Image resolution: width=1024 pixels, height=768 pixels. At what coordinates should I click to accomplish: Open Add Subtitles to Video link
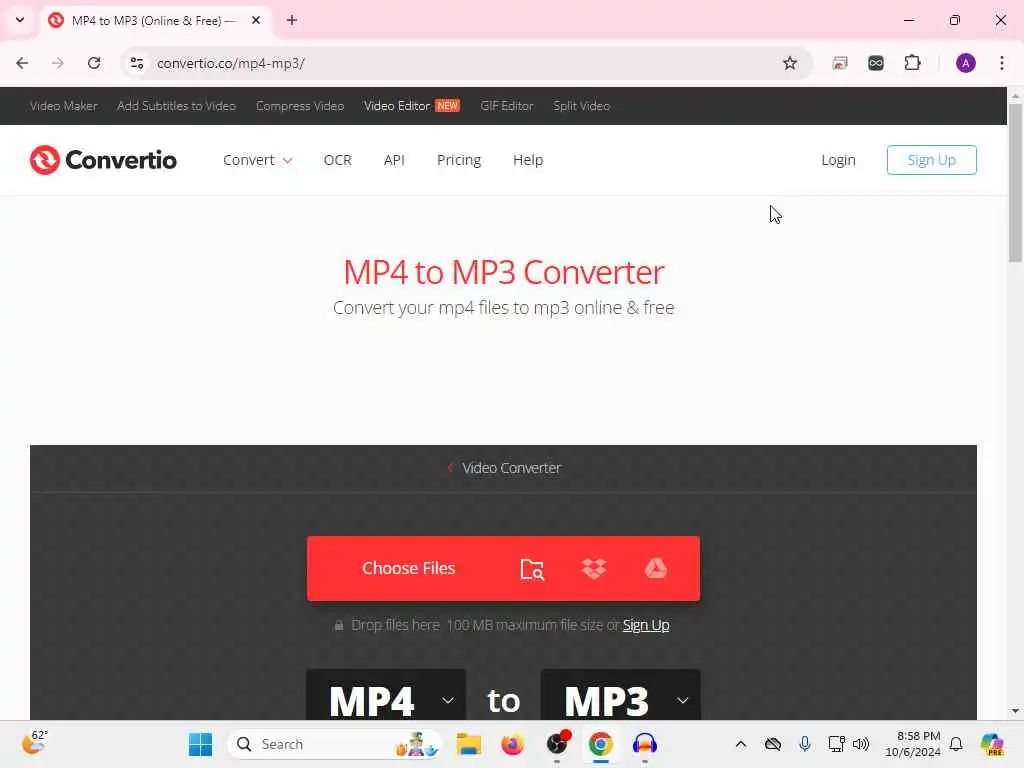coord(176,106)
